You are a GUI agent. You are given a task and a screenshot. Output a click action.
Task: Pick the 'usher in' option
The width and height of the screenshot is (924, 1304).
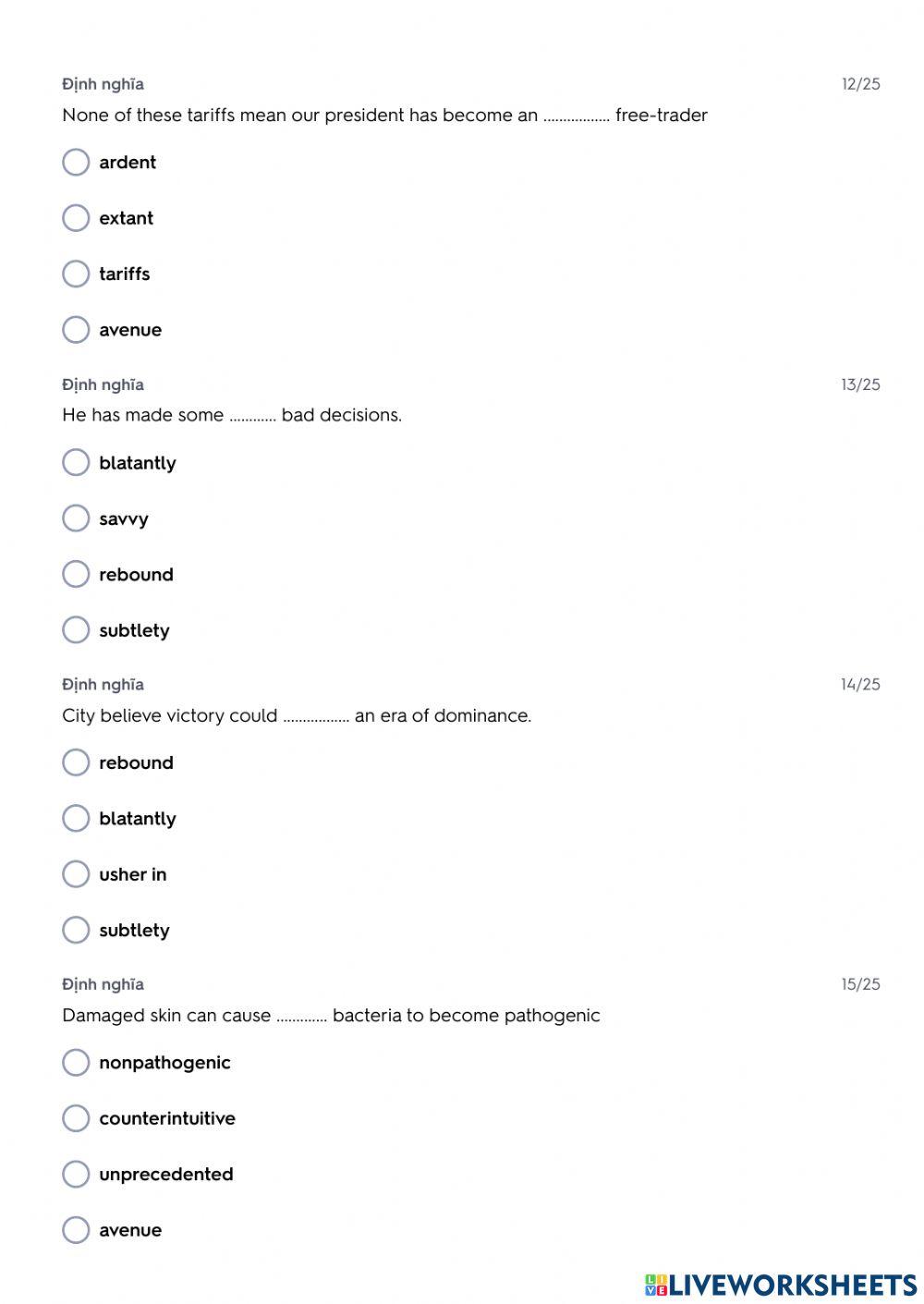tap(76, 874)
